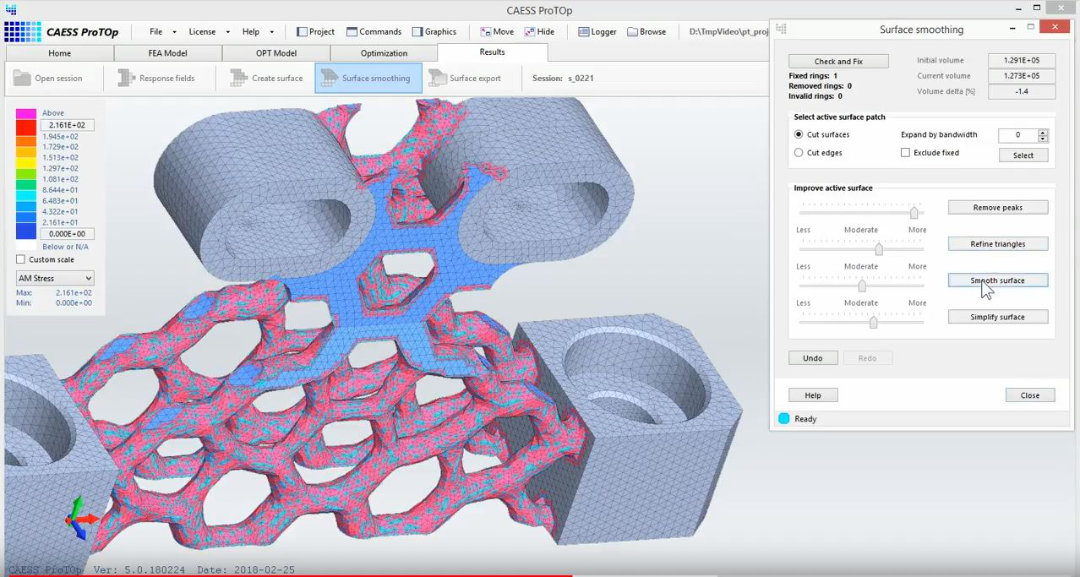Click the Simplify surface button

(x=997, y=317)
